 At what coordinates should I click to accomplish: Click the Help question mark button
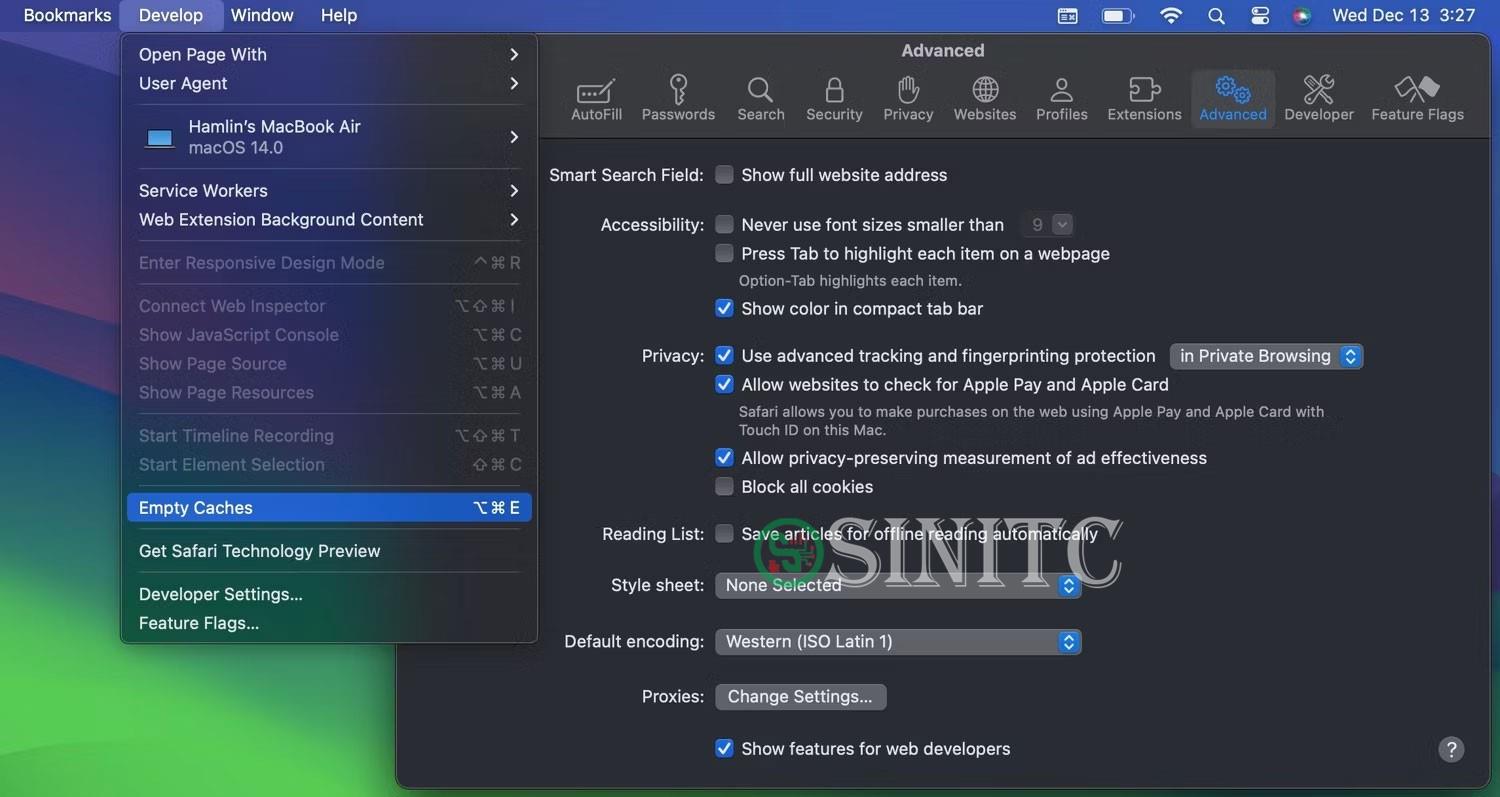pos(1451,749)
